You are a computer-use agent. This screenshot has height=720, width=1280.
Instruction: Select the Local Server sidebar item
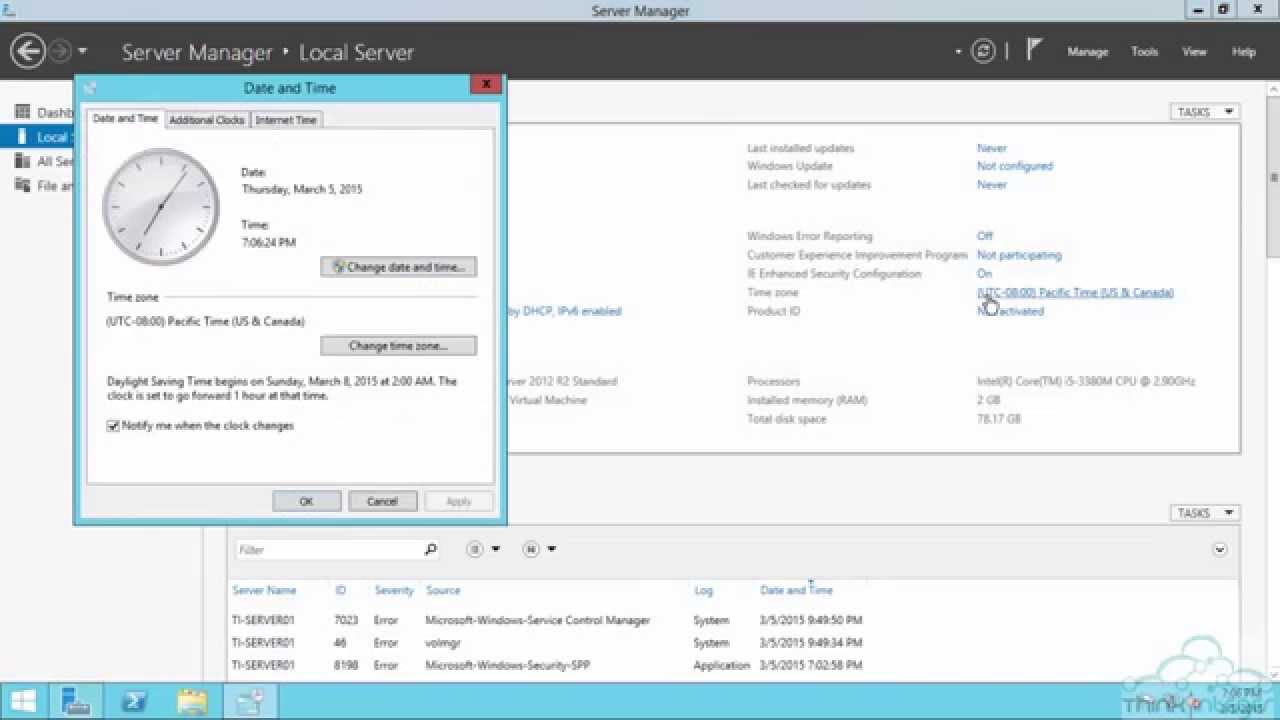tap(38, 137)
